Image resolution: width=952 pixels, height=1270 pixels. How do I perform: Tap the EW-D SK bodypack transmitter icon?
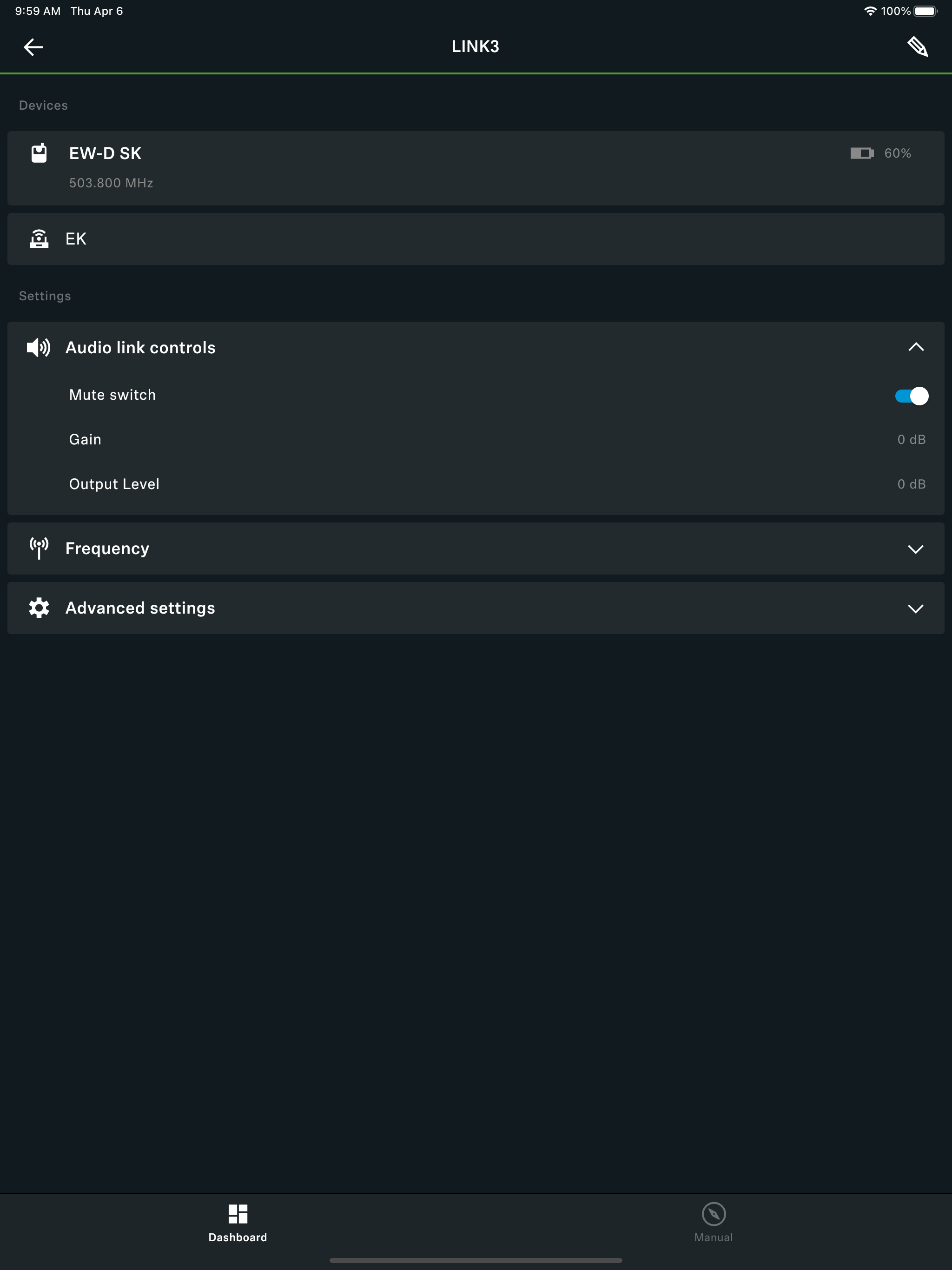pyautogui.click(x=39, y=153)
